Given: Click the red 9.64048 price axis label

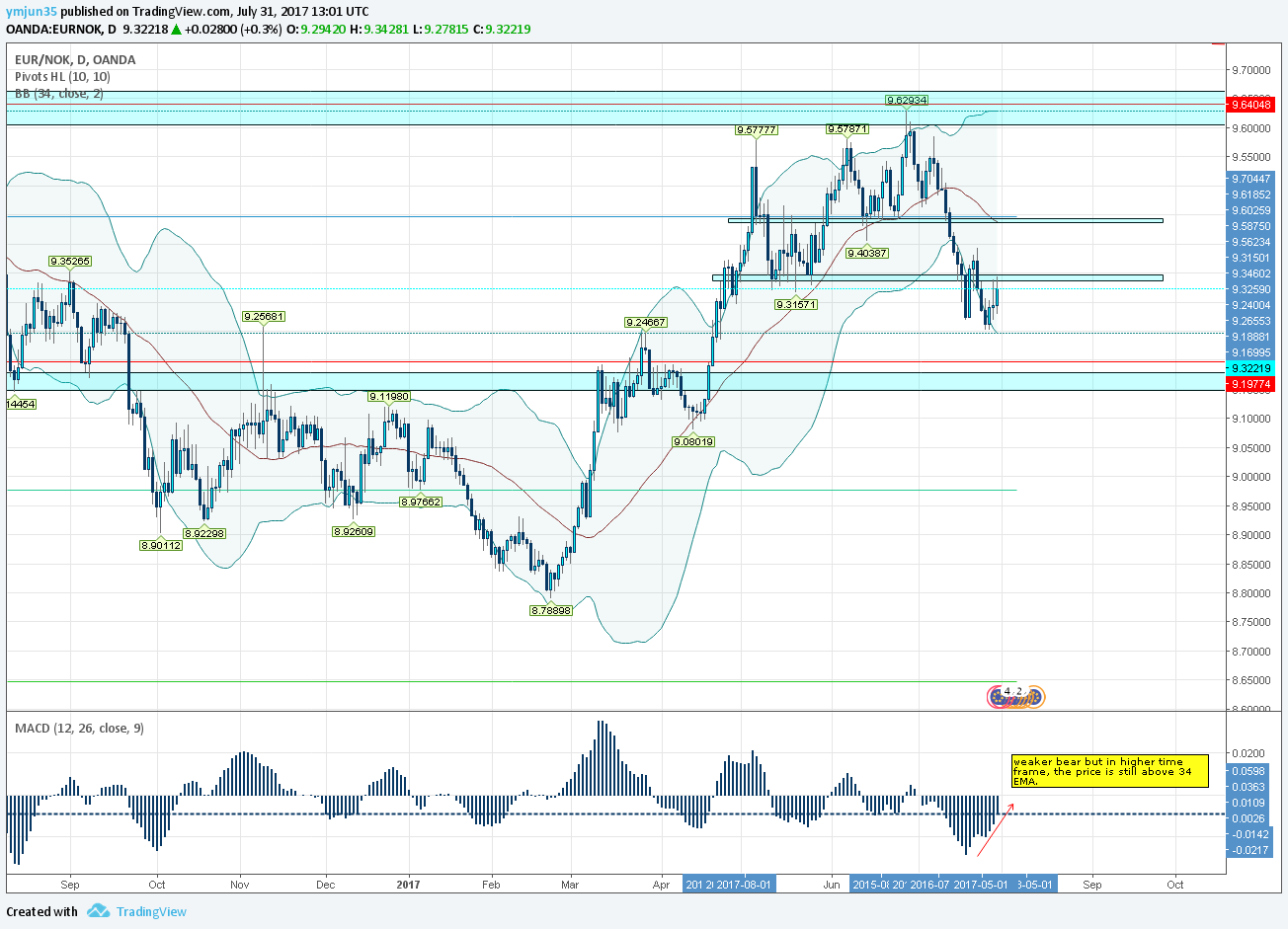Looking at the screenshot, I should click(1249, 104).
